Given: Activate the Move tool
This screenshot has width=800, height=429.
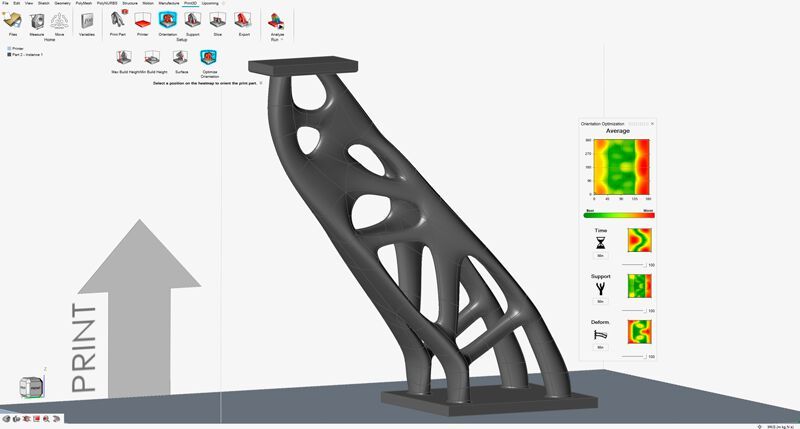Looking at the screenshot, I should click(60, 20).
